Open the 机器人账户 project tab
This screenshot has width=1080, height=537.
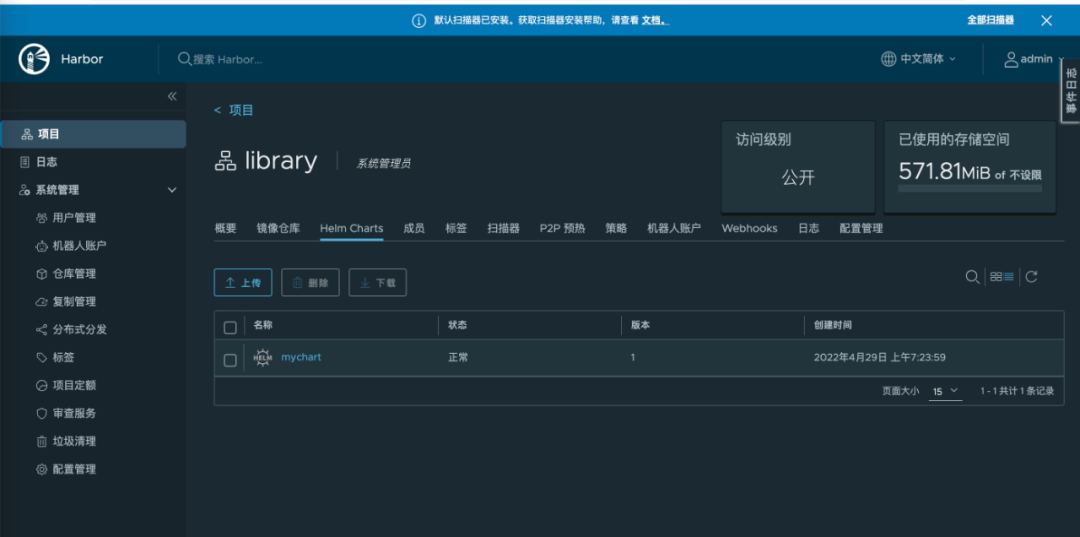tap(674, 229)
